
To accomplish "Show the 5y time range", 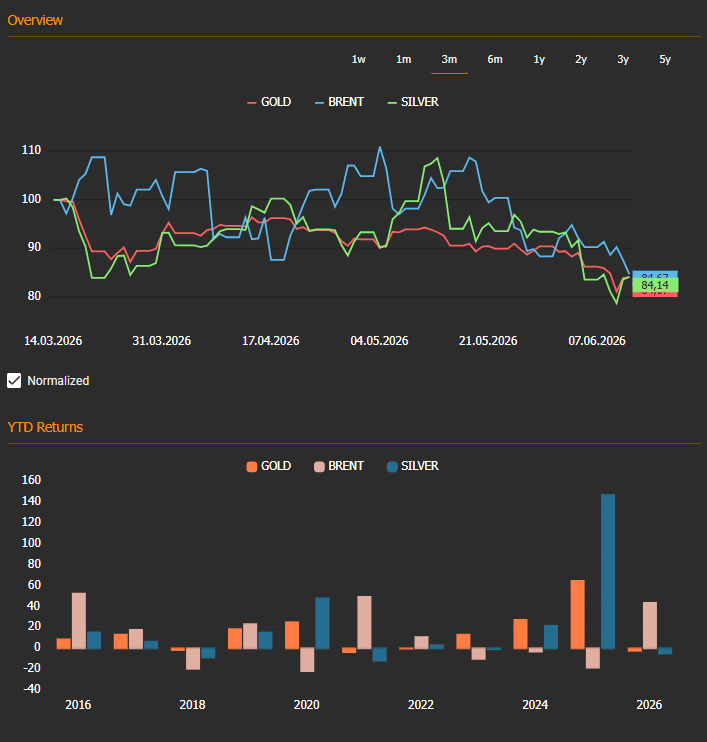I will tap(665, 59).
